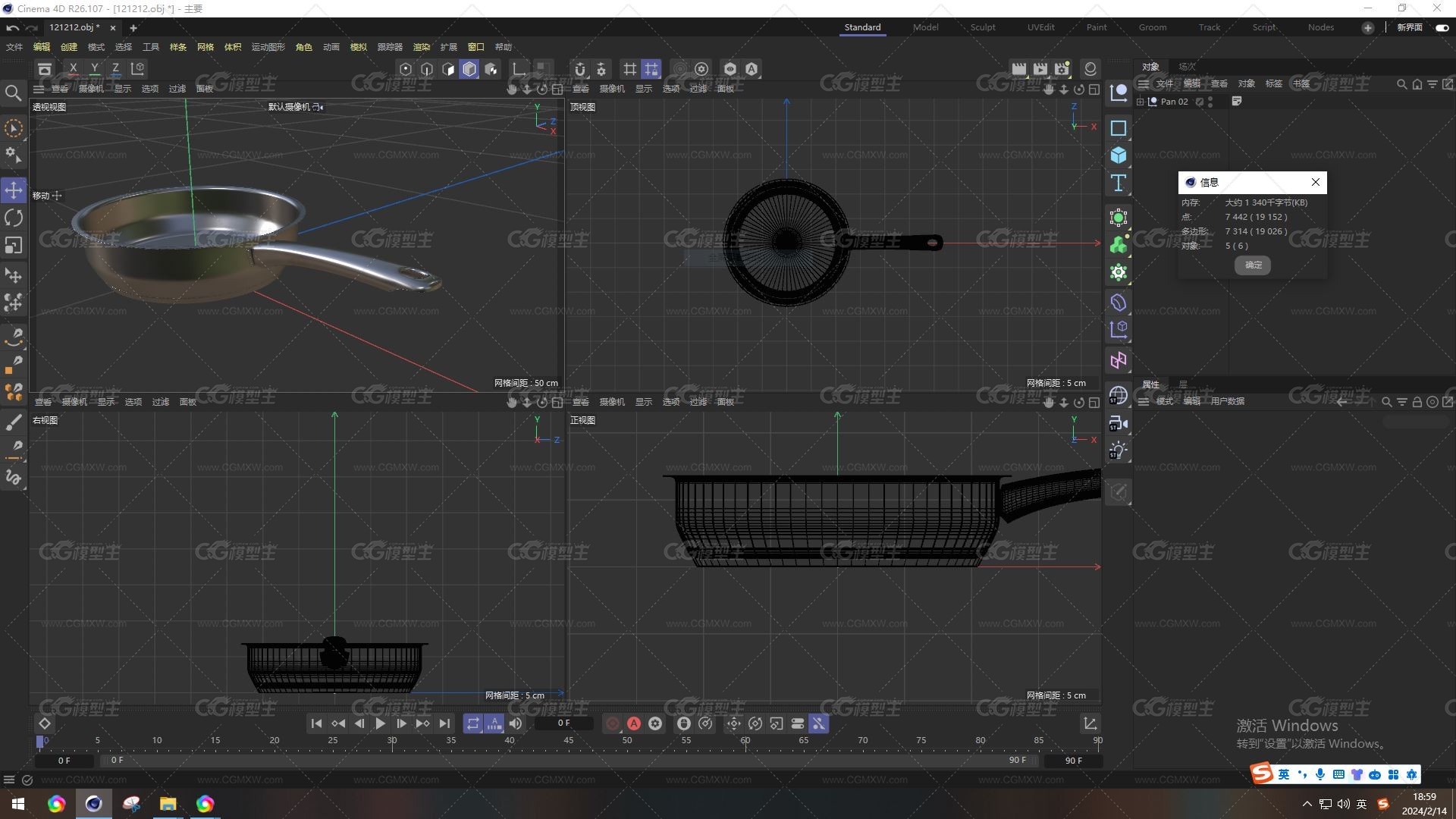The height and width of the screenshot is (819, 1456).
Task: Open bottom-left hamburger menu in status bar
Action: pyautogui.click(x=9, y=780)
